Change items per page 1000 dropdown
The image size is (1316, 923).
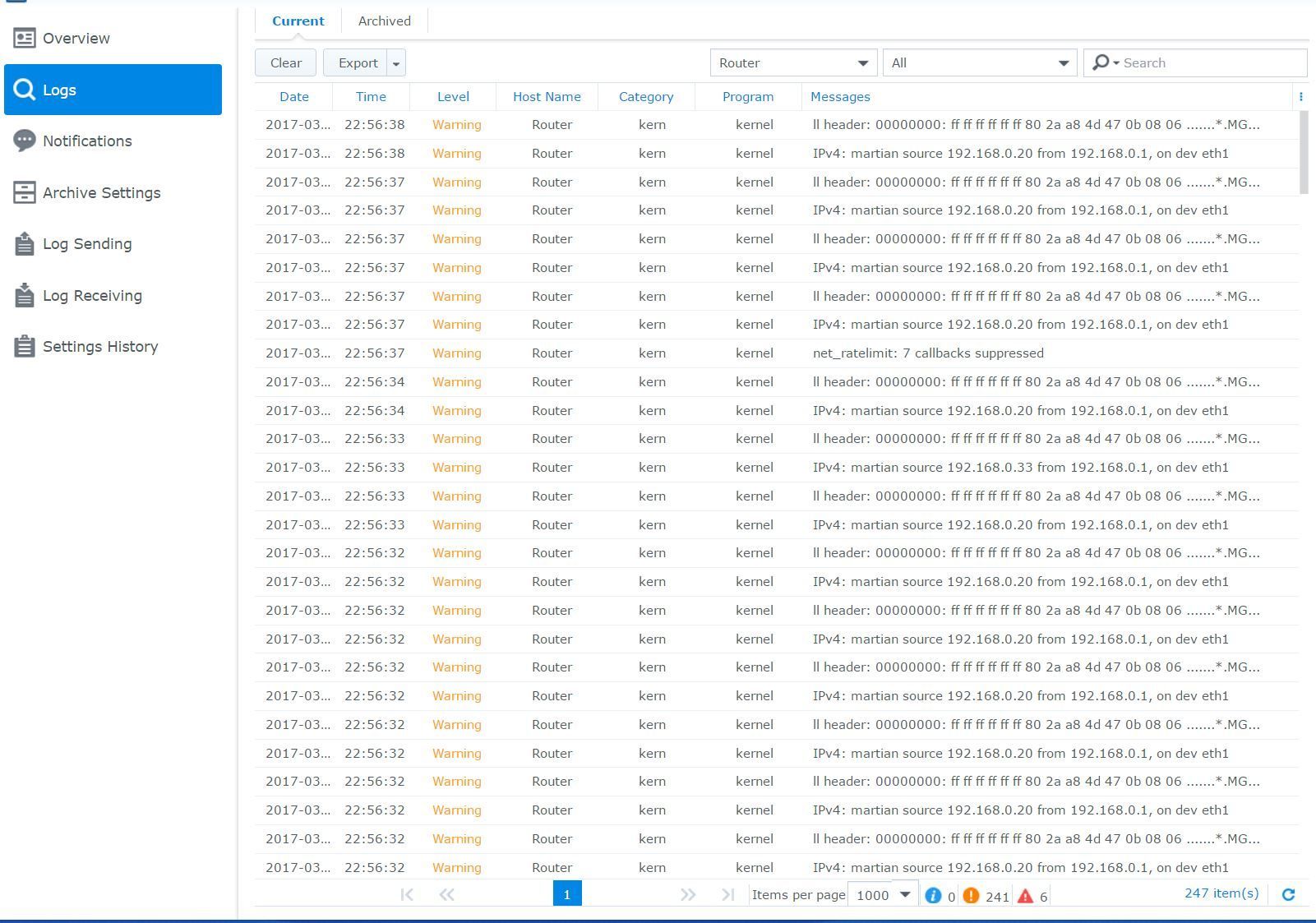(904, 894)
